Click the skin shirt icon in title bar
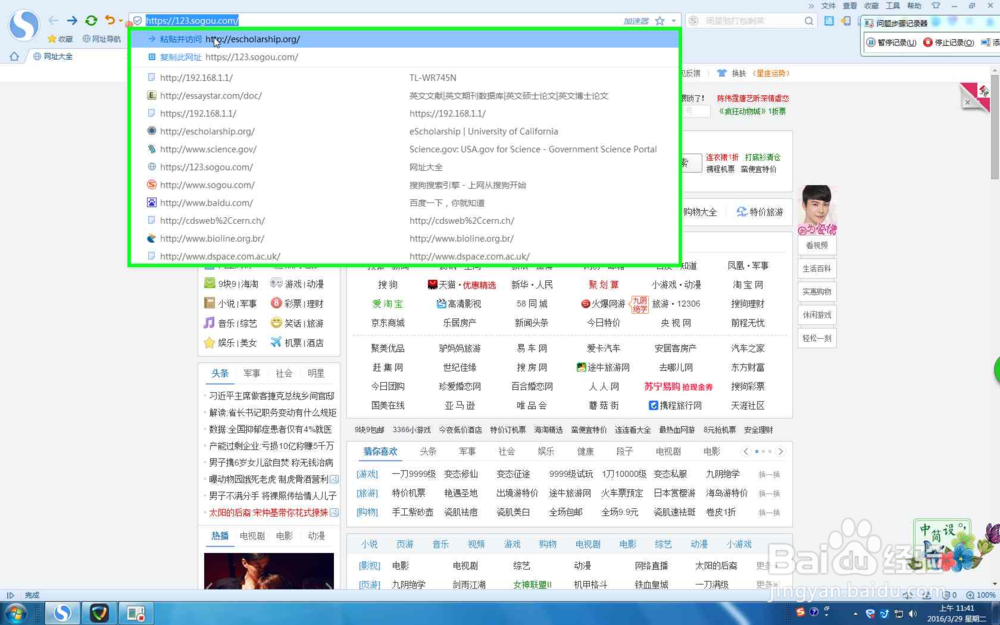The height and width of the screenshot is (625, 1000). 936,6
